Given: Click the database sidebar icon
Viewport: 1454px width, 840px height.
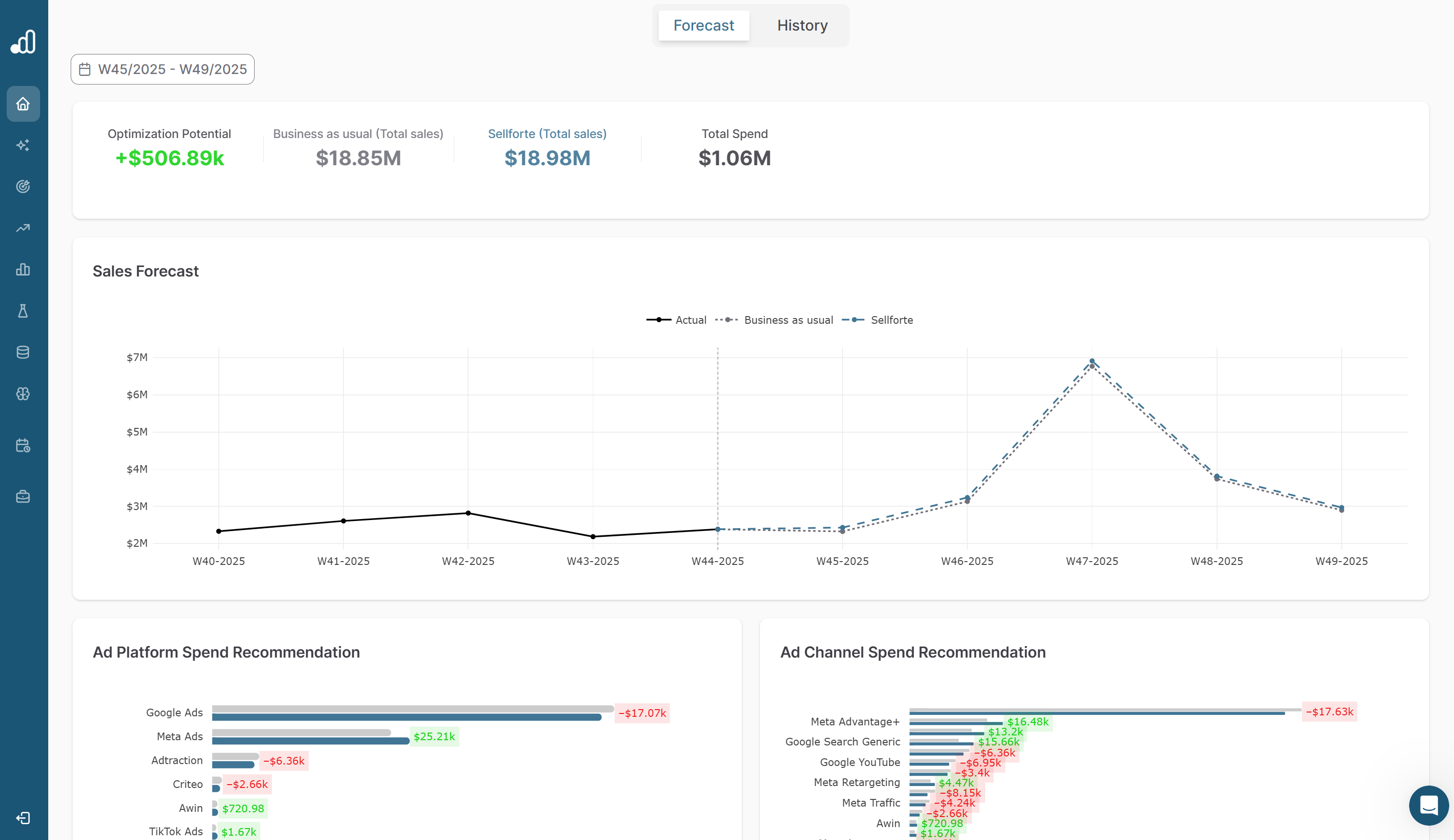Looking at the screenshot, I should coord(23,352).
